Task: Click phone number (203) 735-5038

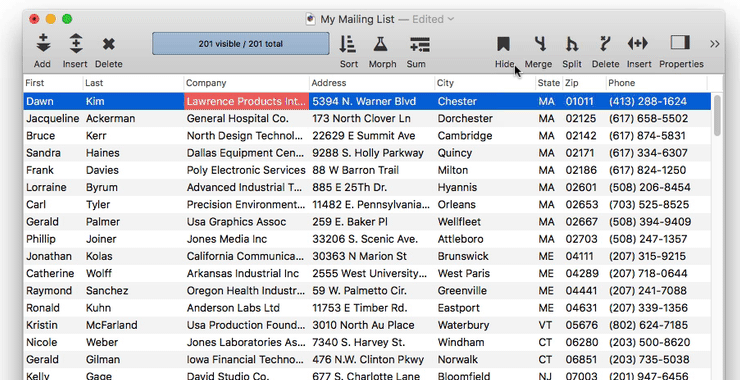Action: [649, 360]
